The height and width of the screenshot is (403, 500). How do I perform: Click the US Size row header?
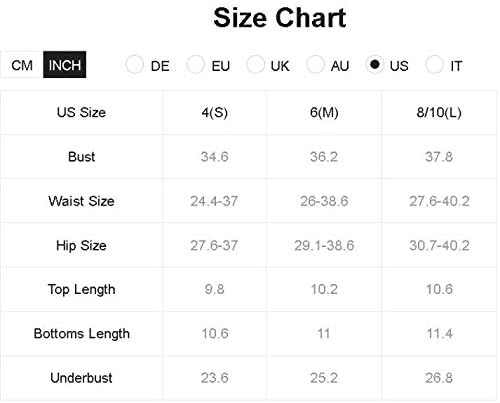coord(81,112)
